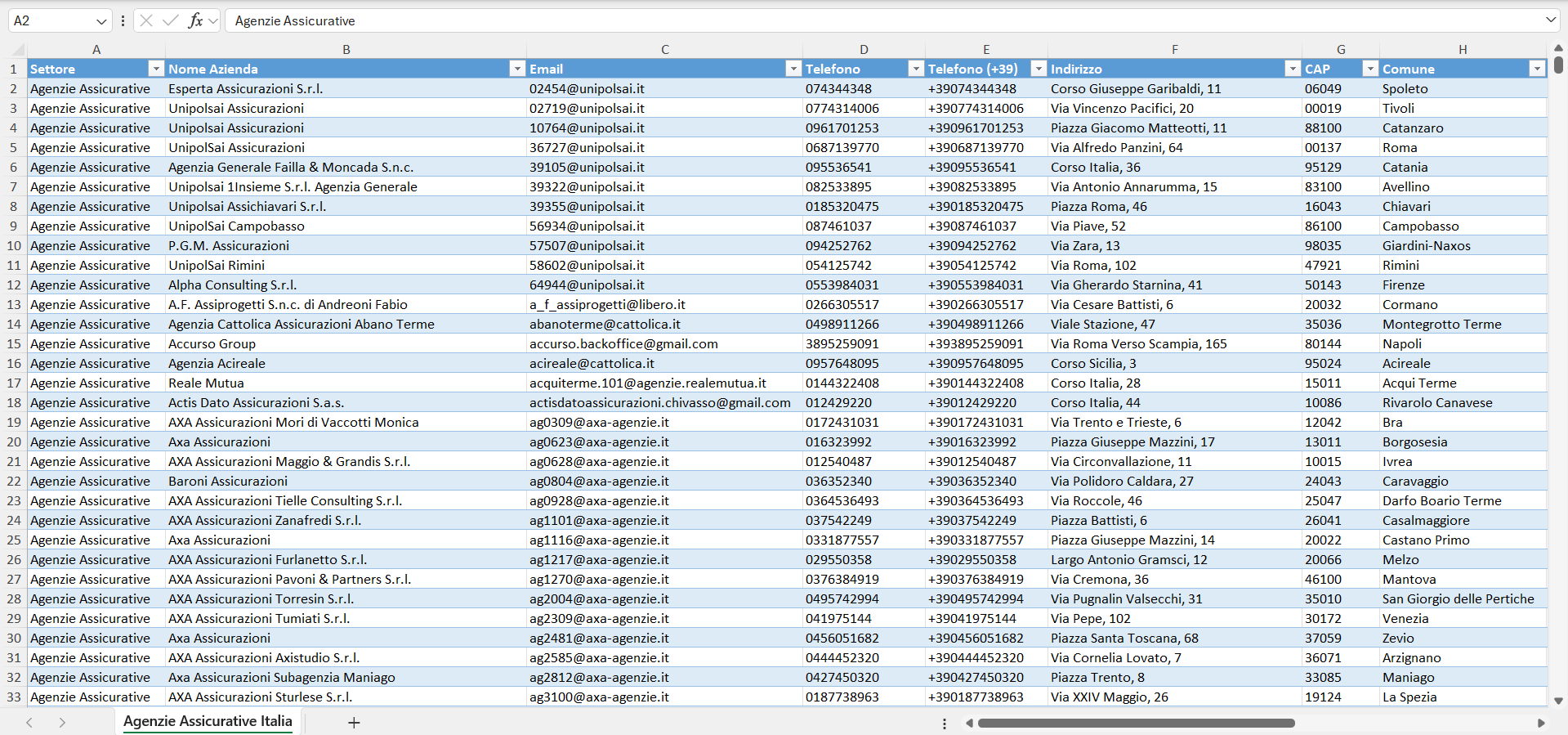Open the Telefono (+39) filter dropdown
The height and width of the screenshot is (735, 1568).
(x=1038, y=69)
